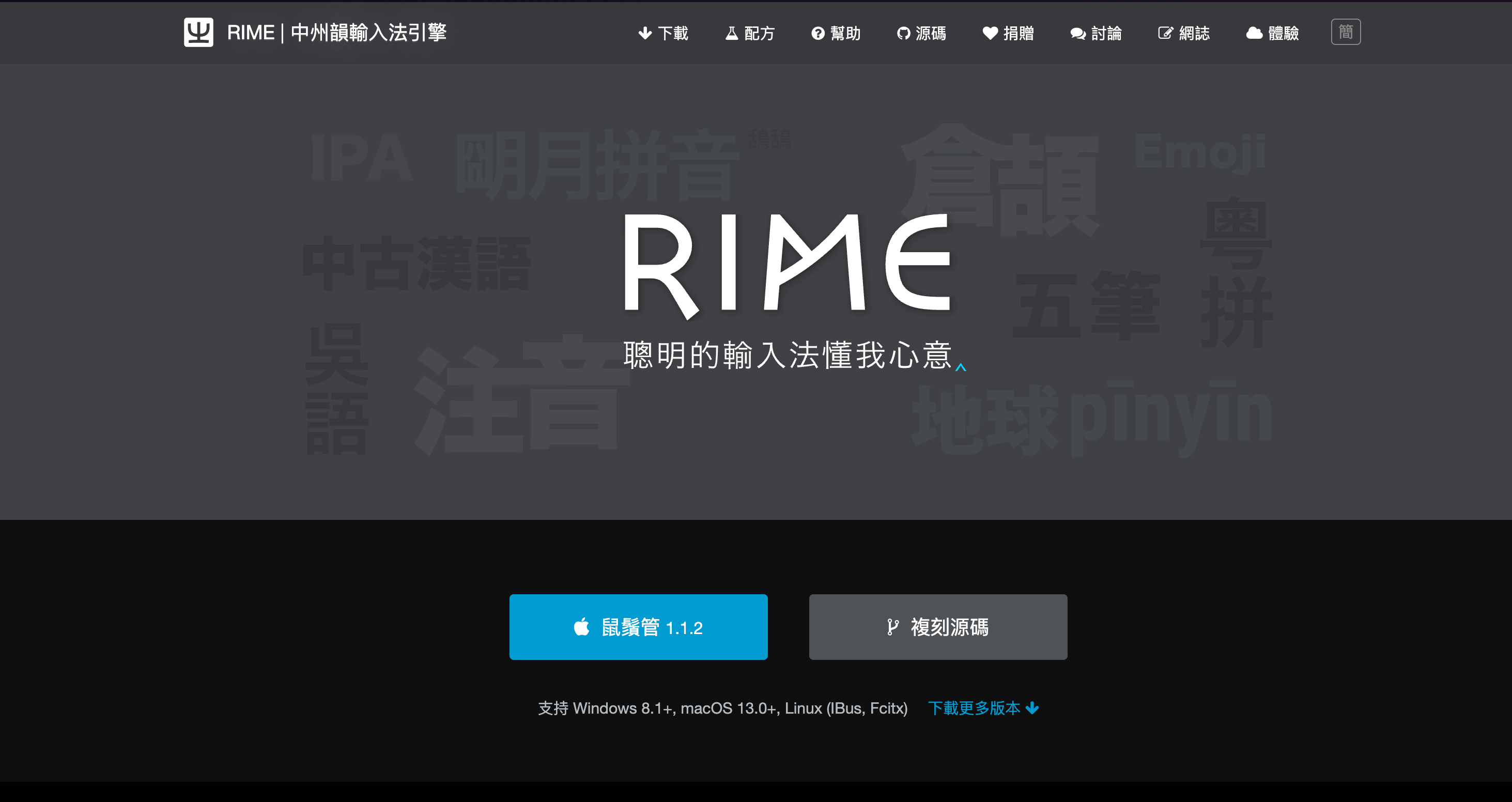Click the question mark icon beside 幫助
Screen dimensions: 1512x802
point(817,34)
